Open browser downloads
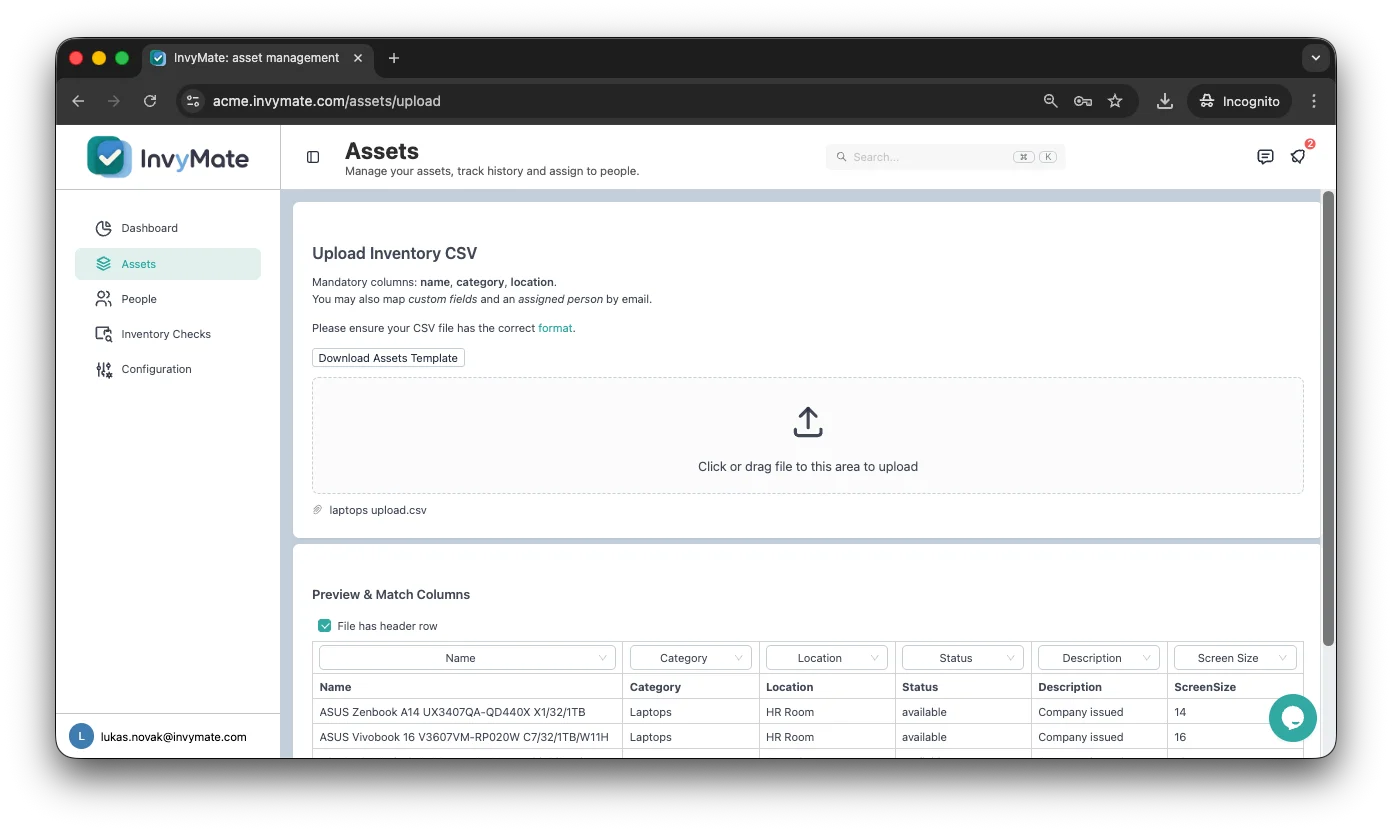The height and width of the screenshot is (832, 1392). [1164, 101]
